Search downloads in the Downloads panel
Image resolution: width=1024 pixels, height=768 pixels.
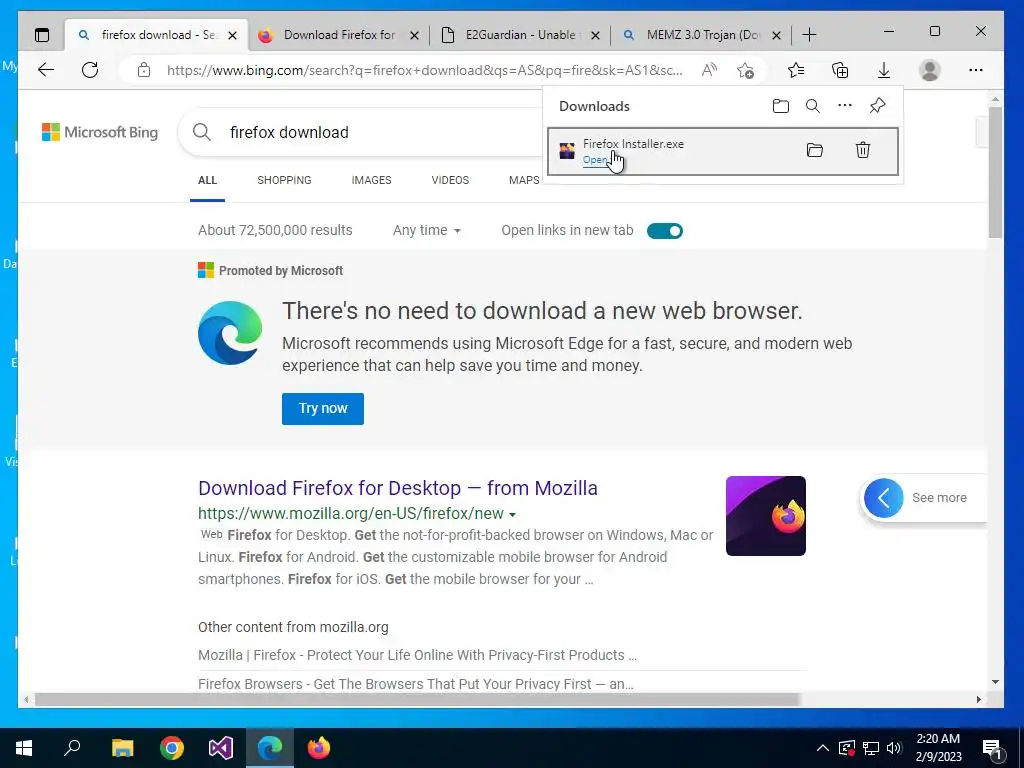click(x=812, y=106)
